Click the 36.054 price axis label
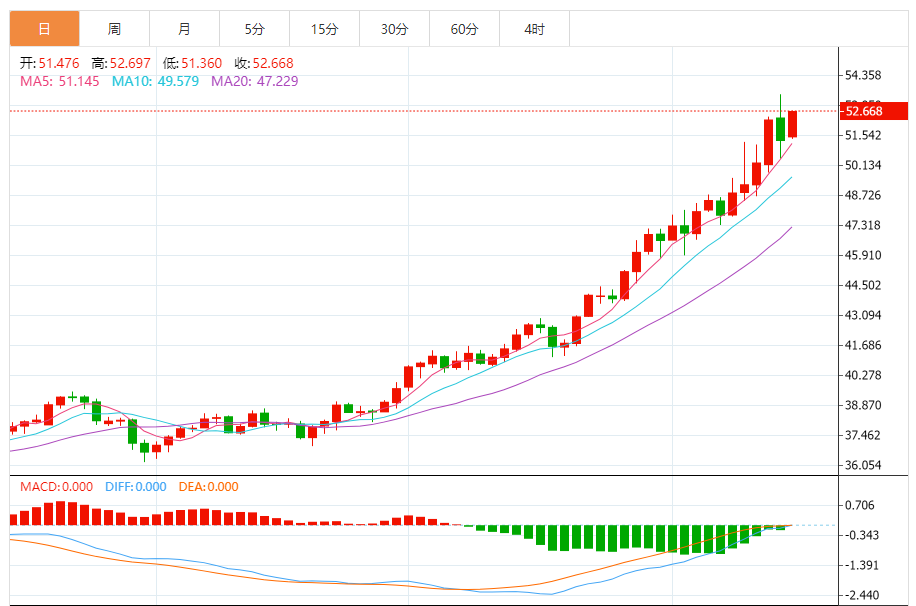The image size is (916, 606). [862, 465]
